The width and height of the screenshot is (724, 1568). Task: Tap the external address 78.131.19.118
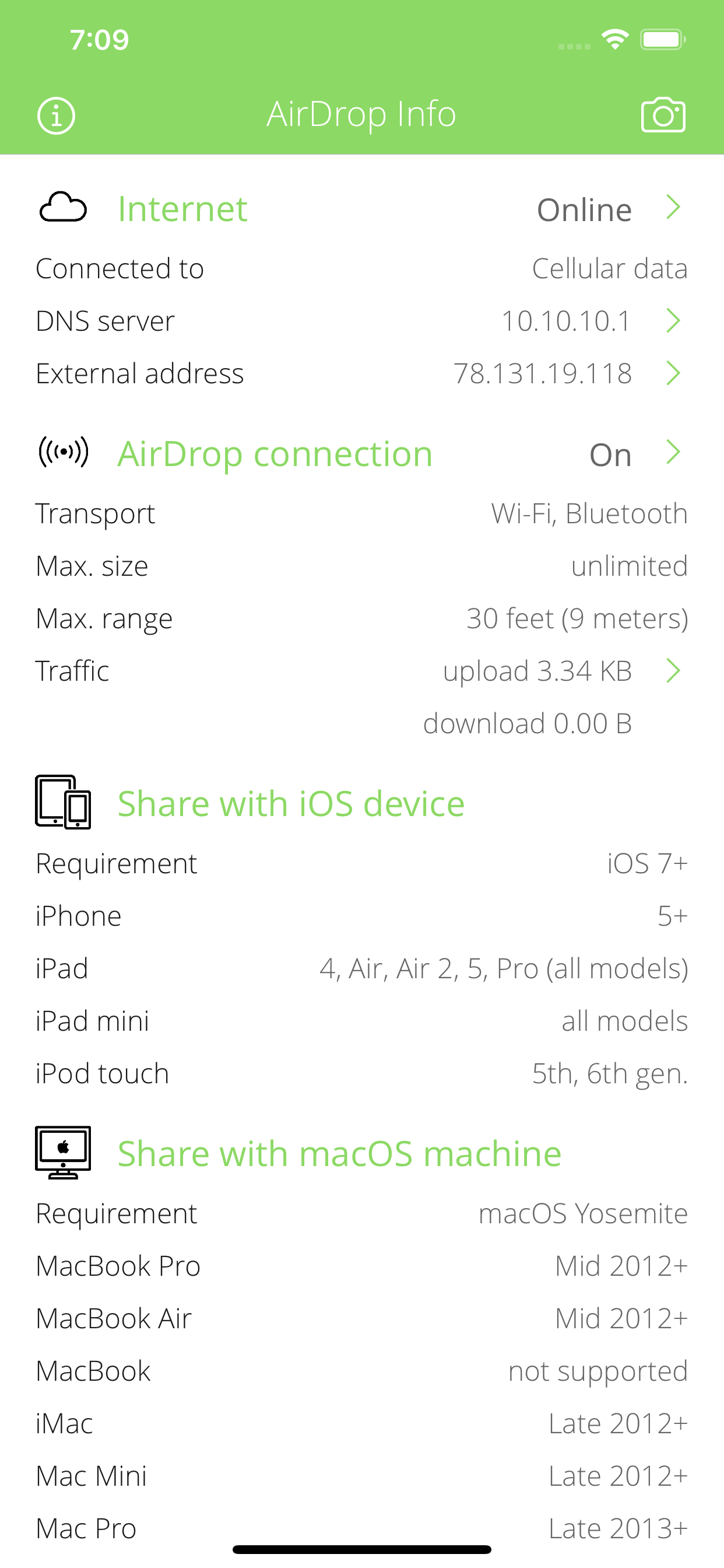coord(542,374)
